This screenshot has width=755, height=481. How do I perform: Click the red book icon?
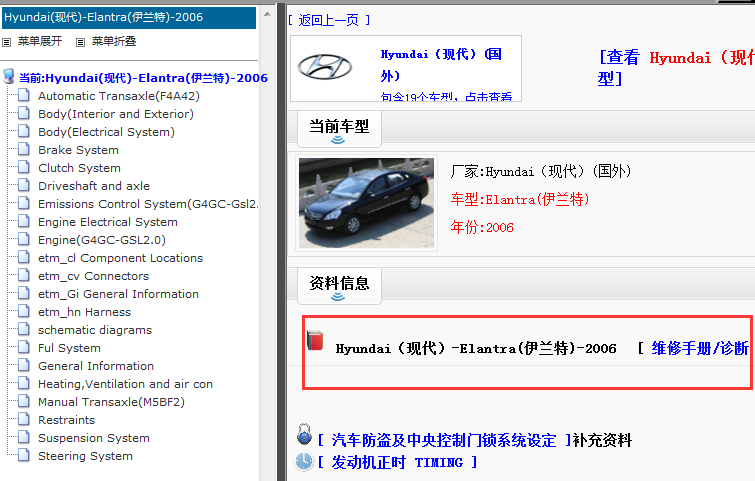315,341
